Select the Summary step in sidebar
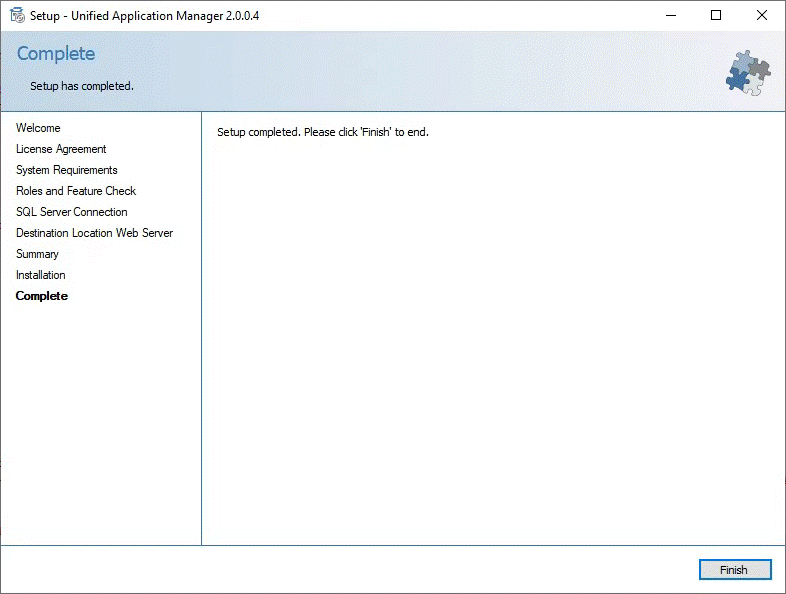 coord(37,254)
